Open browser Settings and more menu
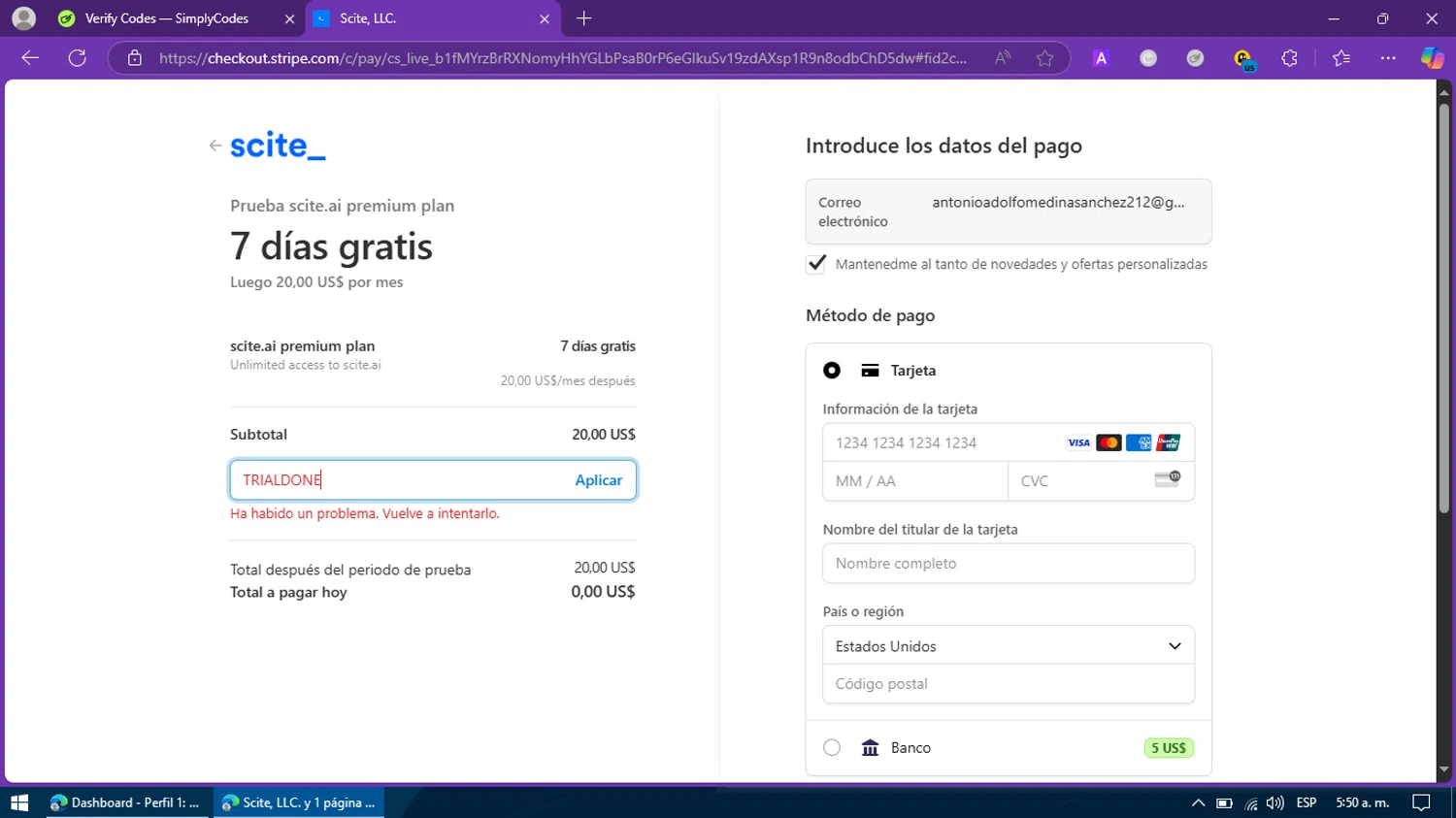Screen dimensions: 1456x818 [x=1388, y=58]
